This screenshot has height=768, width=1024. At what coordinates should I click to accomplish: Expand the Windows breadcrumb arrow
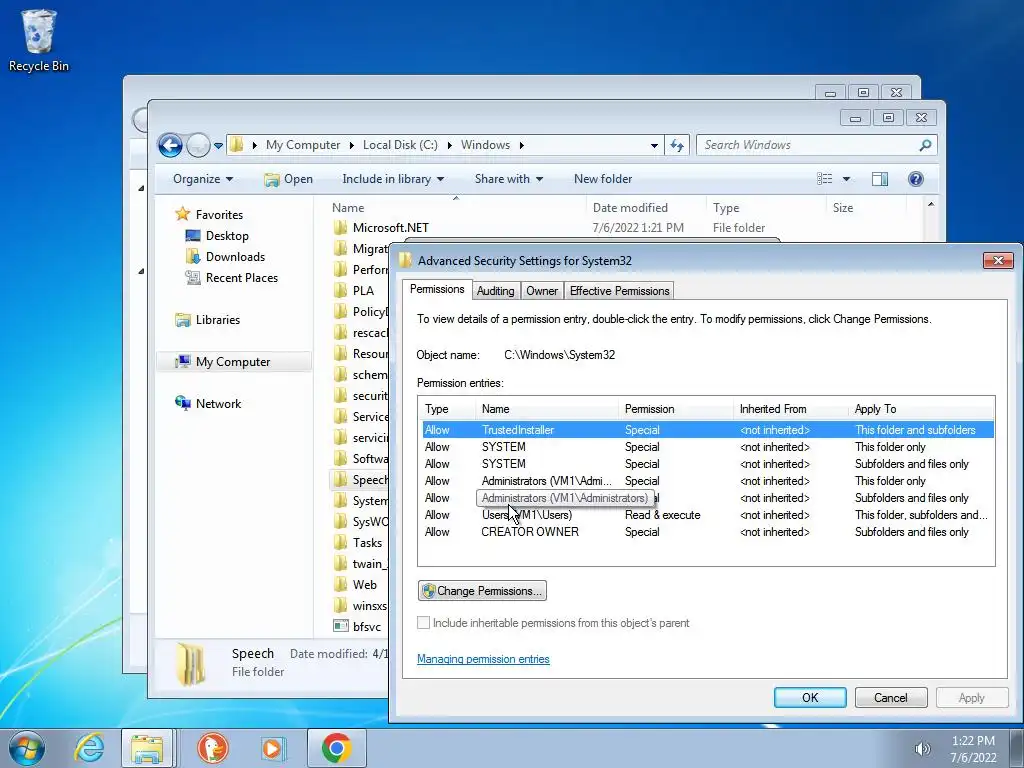click(521, 145)
